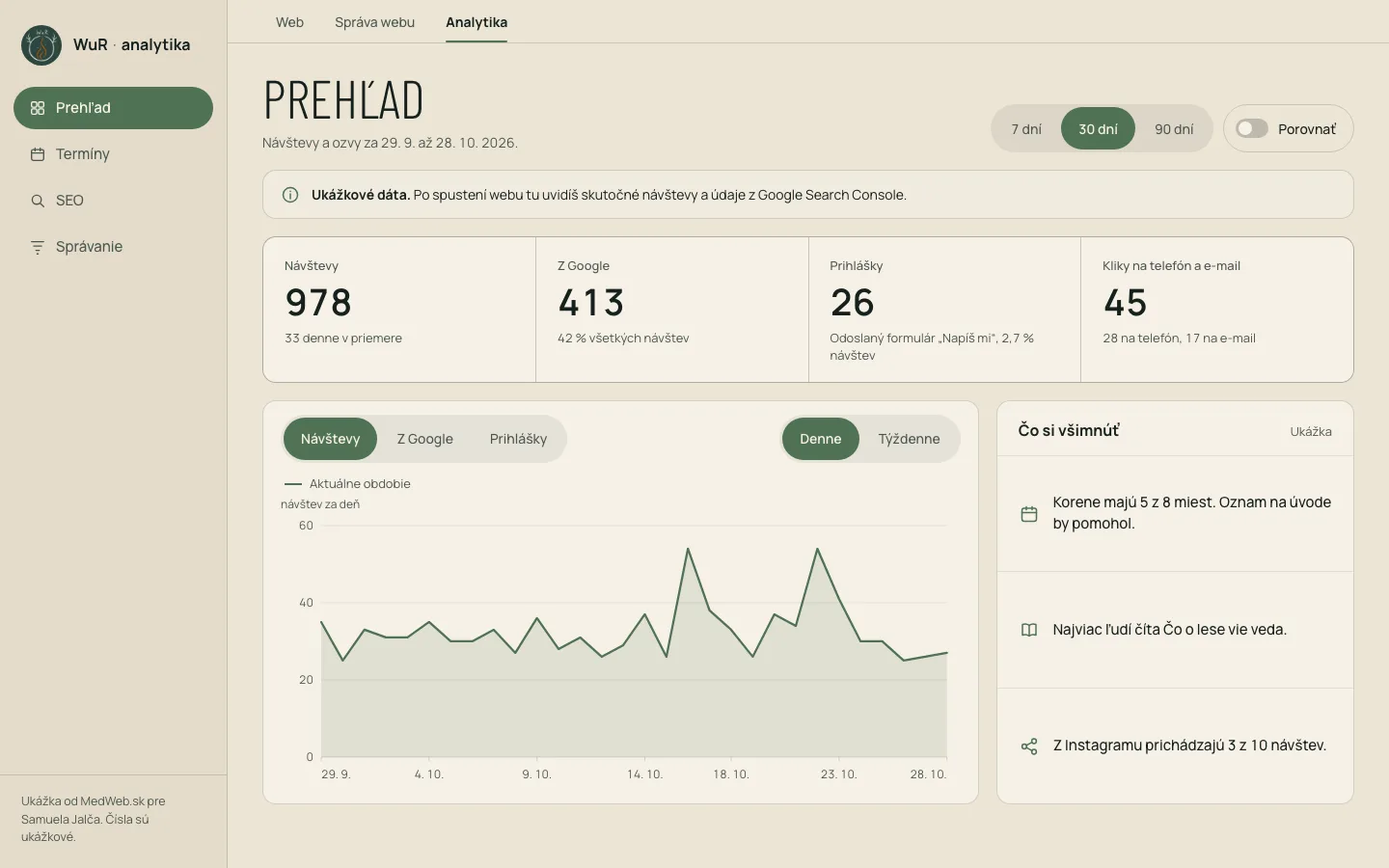
Task: Click the 23. 10. date on chart axis
Action: tap(838, 774)
